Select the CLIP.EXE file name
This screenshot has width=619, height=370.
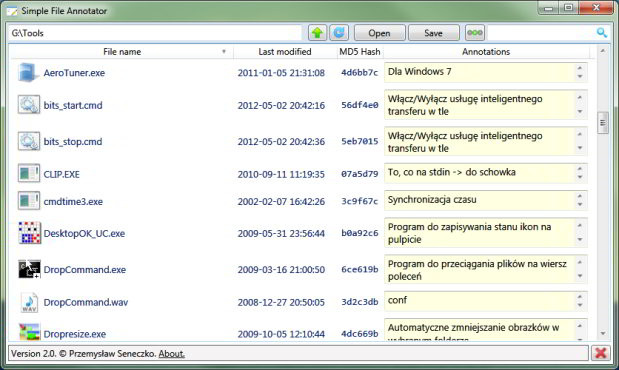(x=62, y=175)
